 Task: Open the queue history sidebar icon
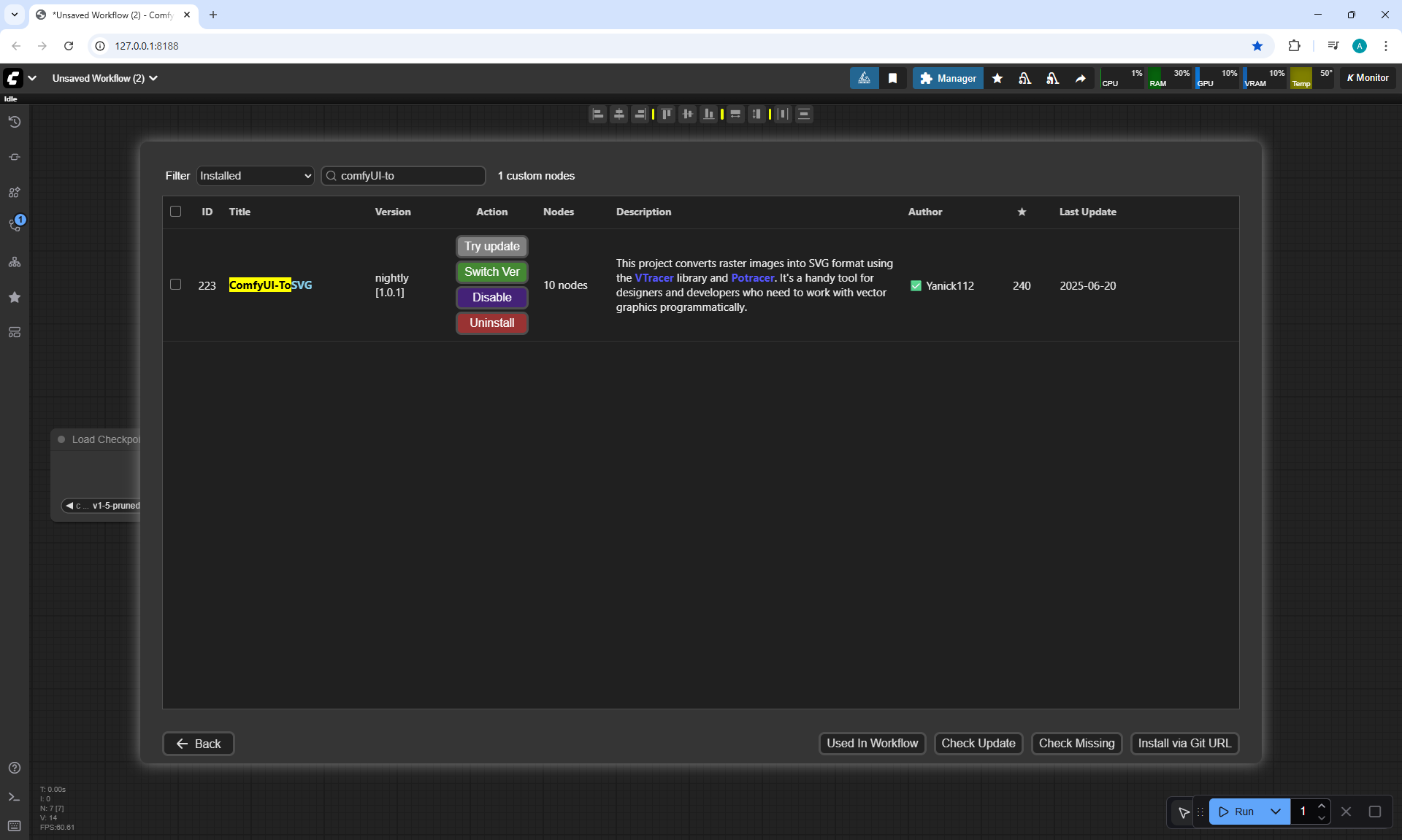click(x=14, y=122)
